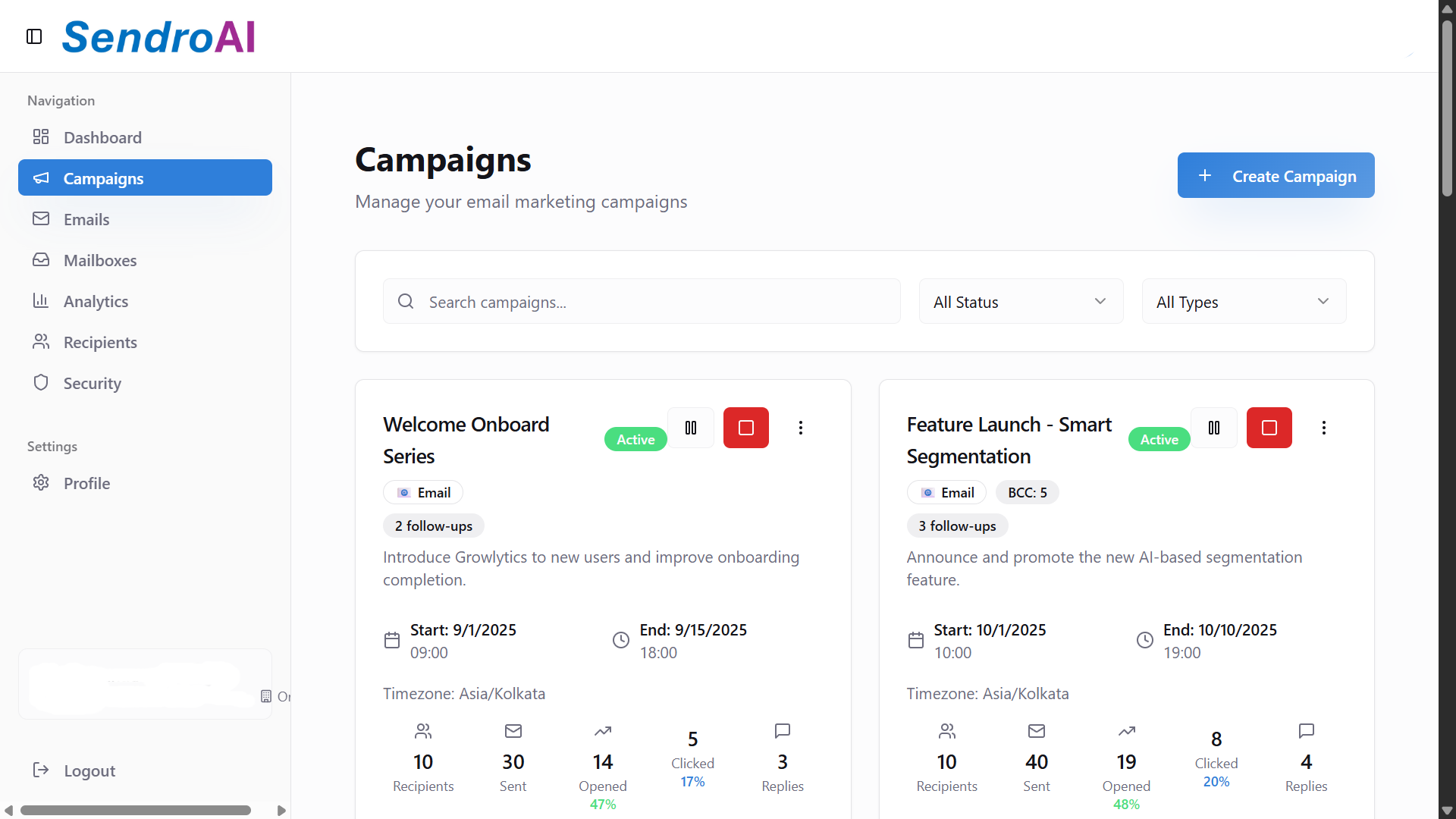Select Campaigns in the navigation menu

[104, 178]
